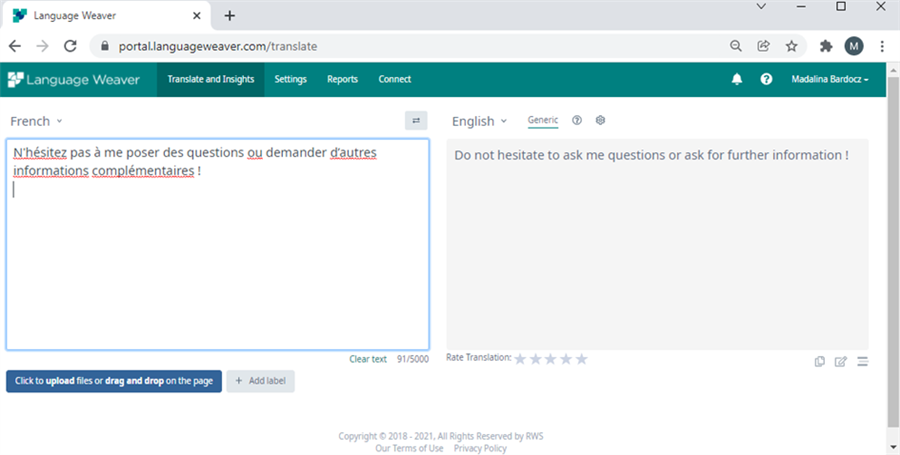The height and width of the screenshot is (455, 900).
Task: Click the Add label button
Action: [x=260, y=381]
